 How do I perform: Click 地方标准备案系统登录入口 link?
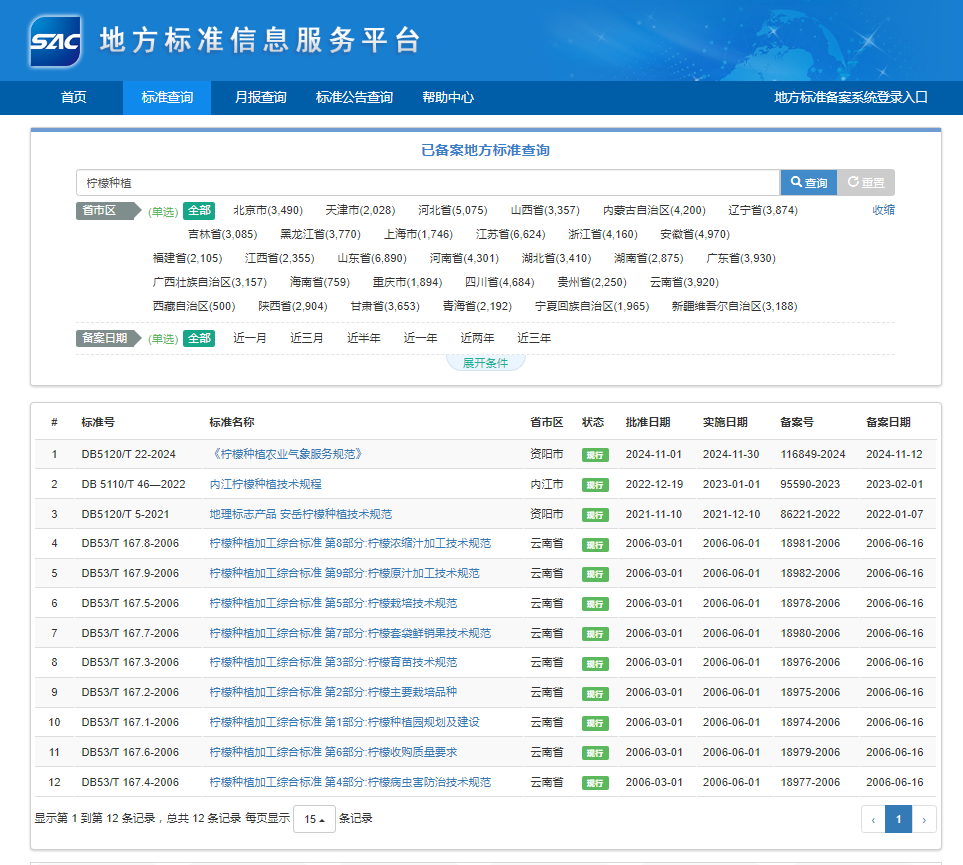[851, 98]
